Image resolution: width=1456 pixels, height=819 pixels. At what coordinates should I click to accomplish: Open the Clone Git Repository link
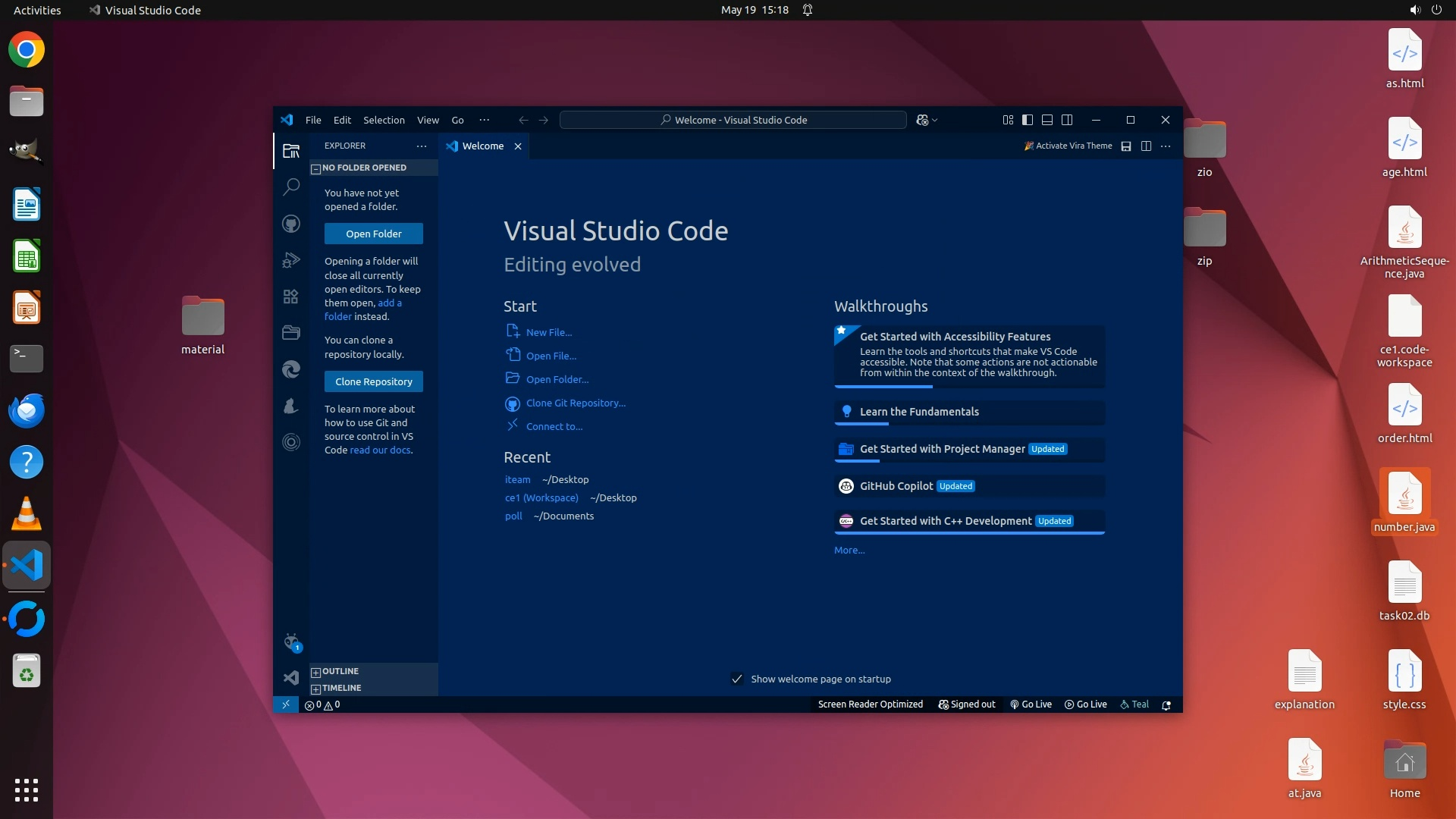point(576,403)
